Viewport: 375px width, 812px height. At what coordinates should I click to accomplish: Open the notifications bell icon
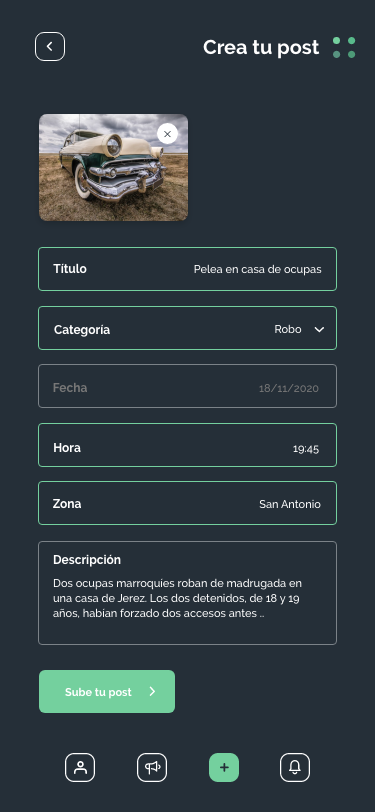pos(295,767)
